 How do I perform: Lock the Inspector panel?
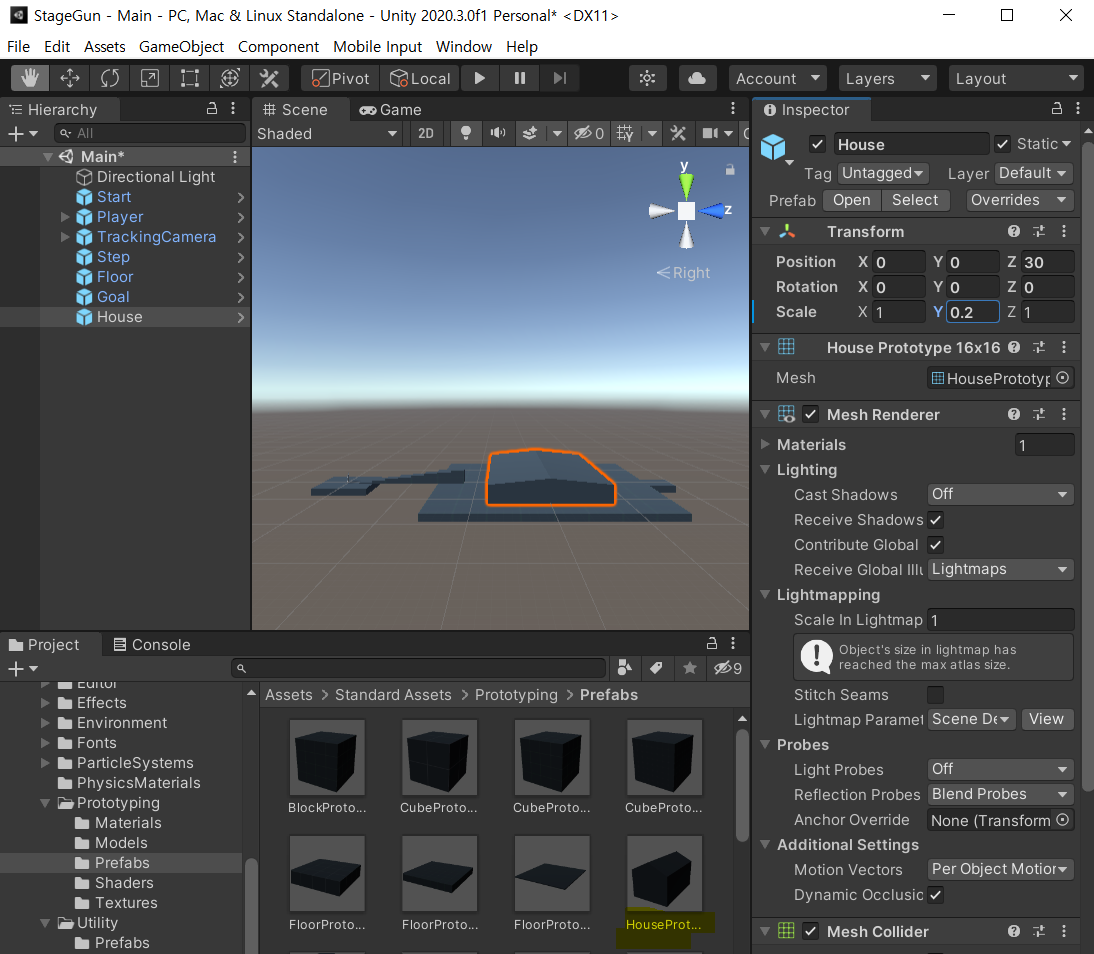point(1057,109)
